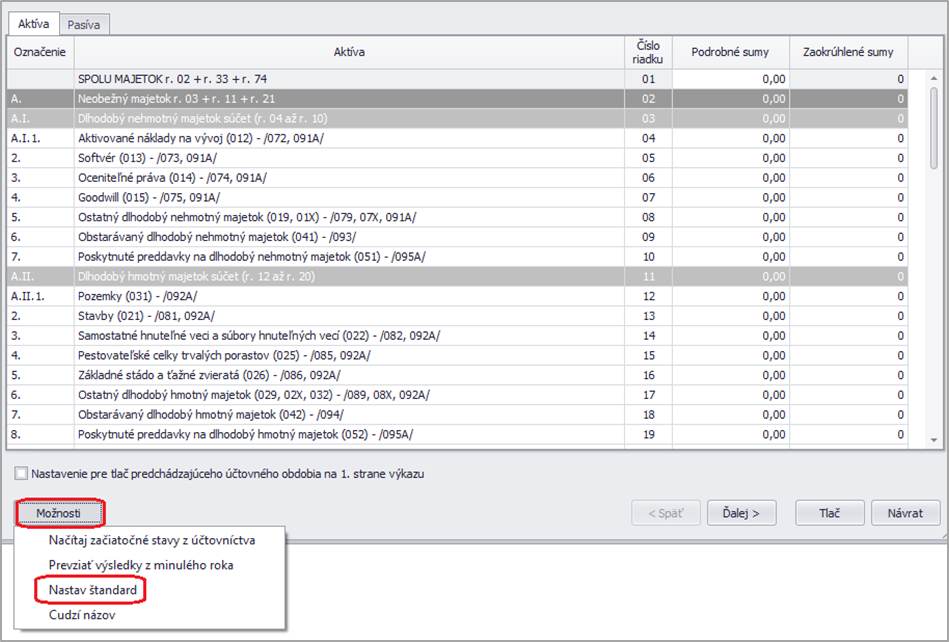Click the disabled Späť back button
Screen dimensions: 949x642
coord(665,513)
